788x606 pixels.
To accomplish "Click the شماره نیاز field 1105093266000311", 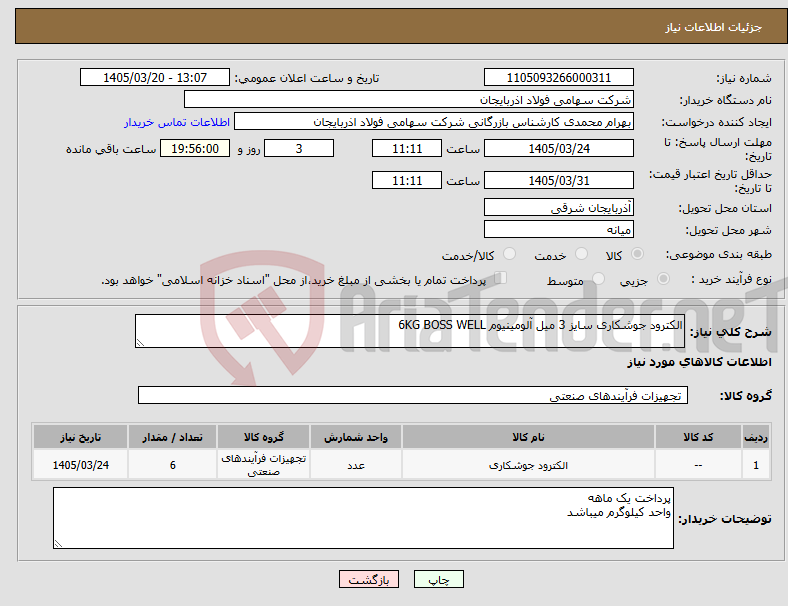I will 558,77.
